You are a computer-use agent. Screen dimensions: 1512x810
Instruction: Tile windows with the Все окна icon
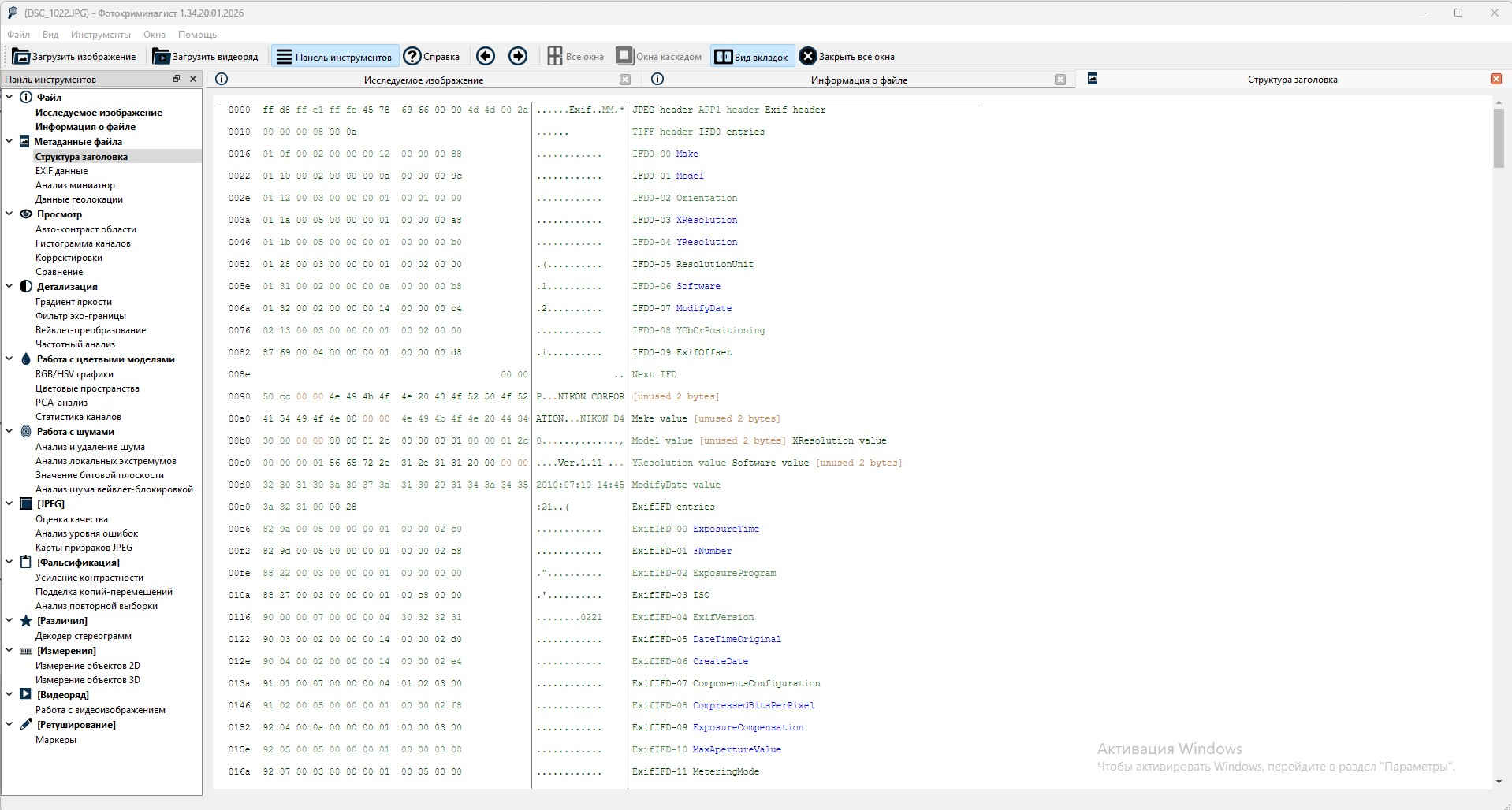coord(555,57)
